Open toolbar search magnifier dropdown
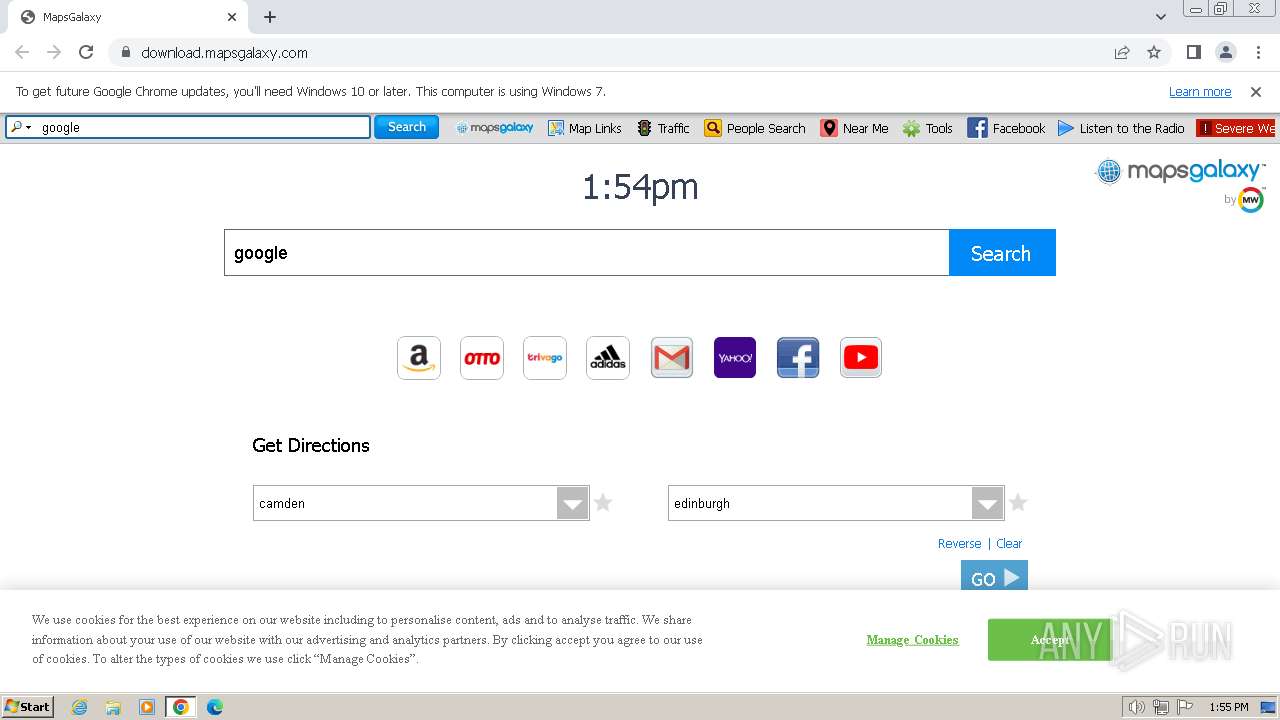The width and height of the screenshot is (1280, 720). [21, 127]
